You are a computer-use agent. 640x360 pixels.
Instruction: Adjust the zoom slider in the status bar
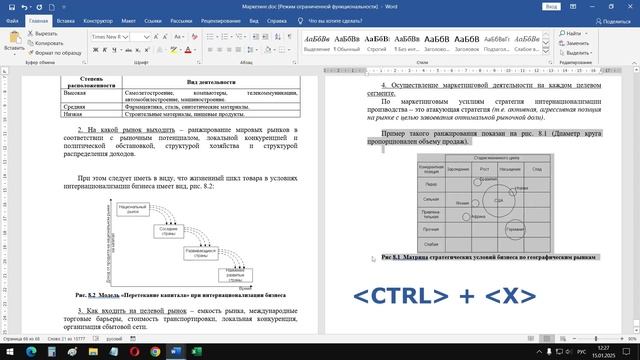click(x=596, y=339)
